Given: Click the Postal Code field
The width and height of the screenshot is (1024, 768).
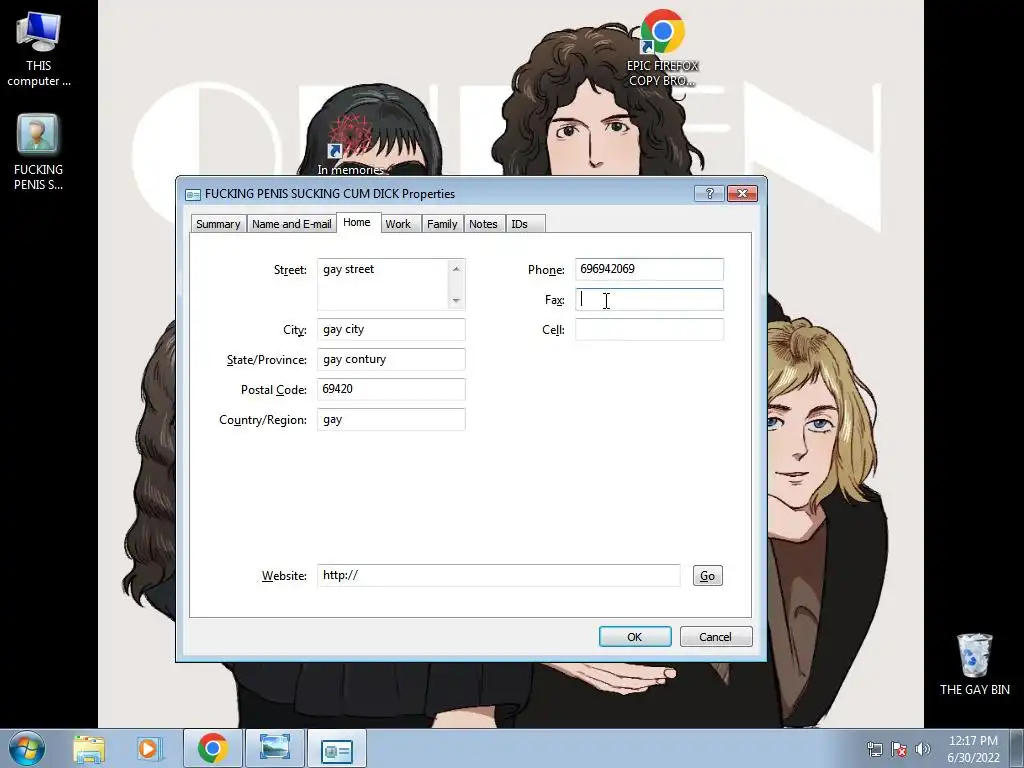Looking at the screenshot, I should 391,389.
